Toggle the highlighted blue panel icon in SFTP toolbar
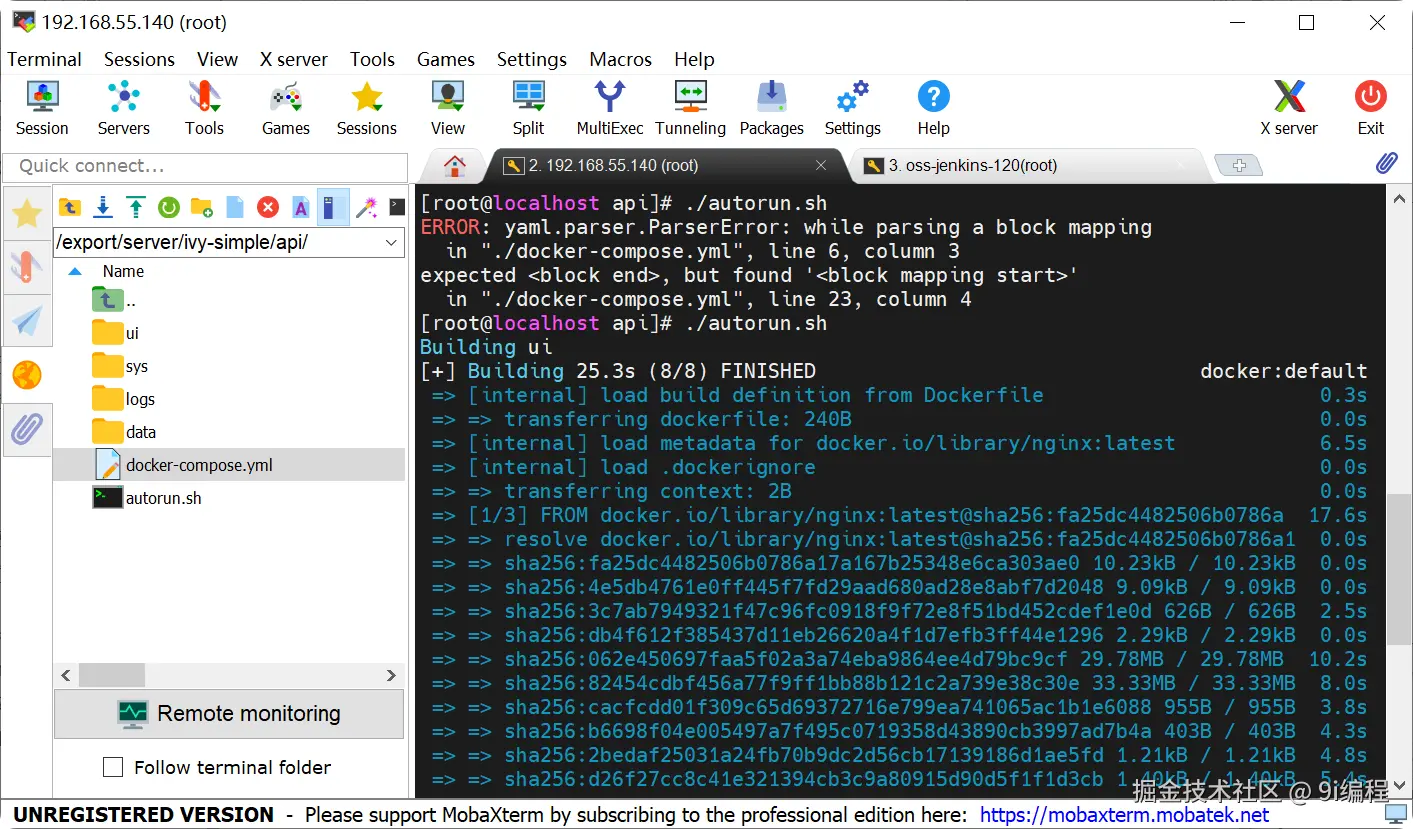 [x=333, y=207]
